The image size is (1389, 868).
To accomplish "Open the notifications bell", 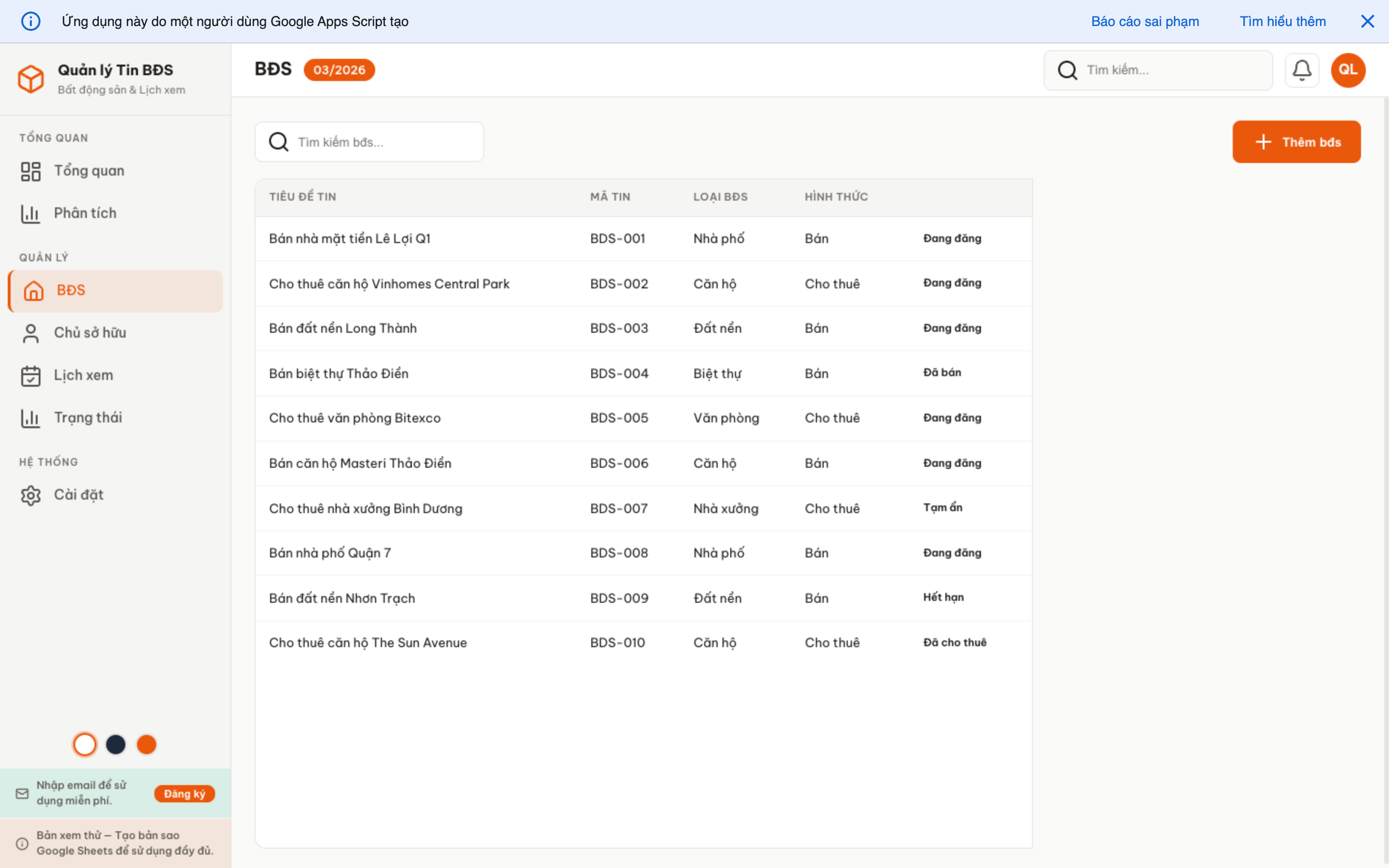I will pyautogui.click(x=1302, y=69).
